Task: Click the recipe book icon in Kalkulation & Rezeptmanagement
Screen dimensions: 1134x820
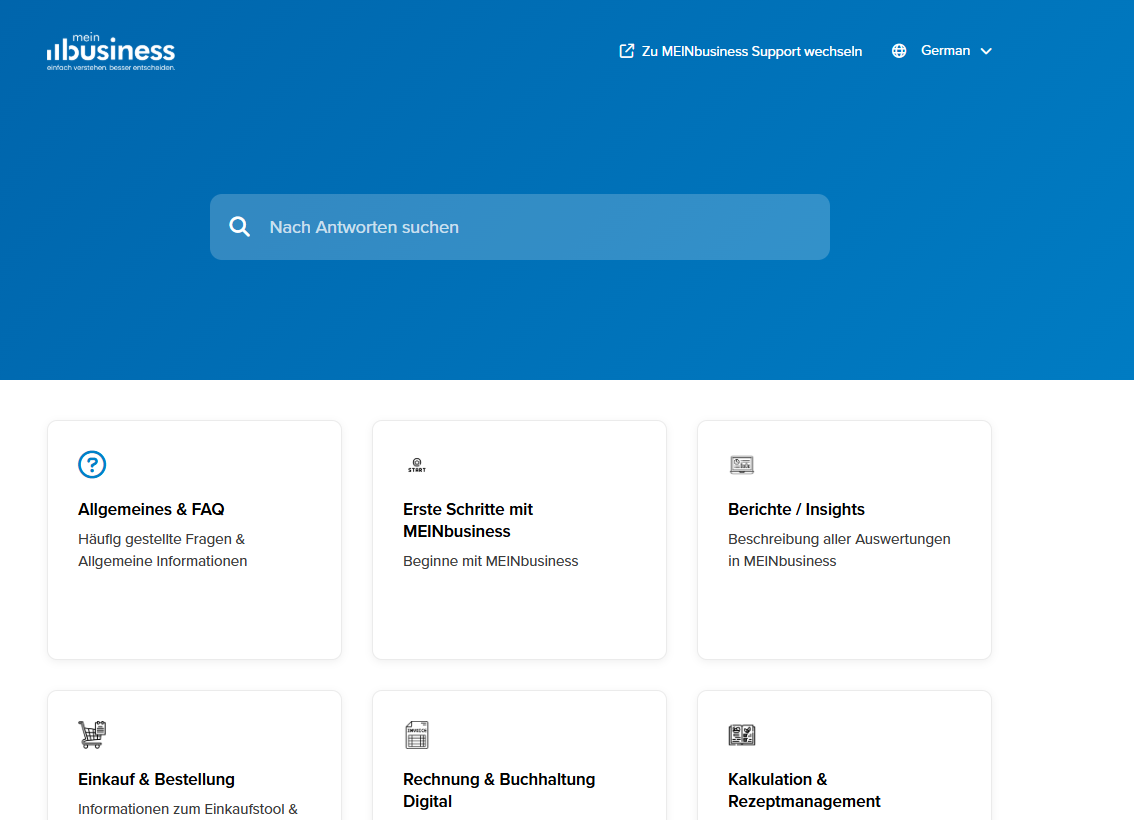Action: (742, 735)
